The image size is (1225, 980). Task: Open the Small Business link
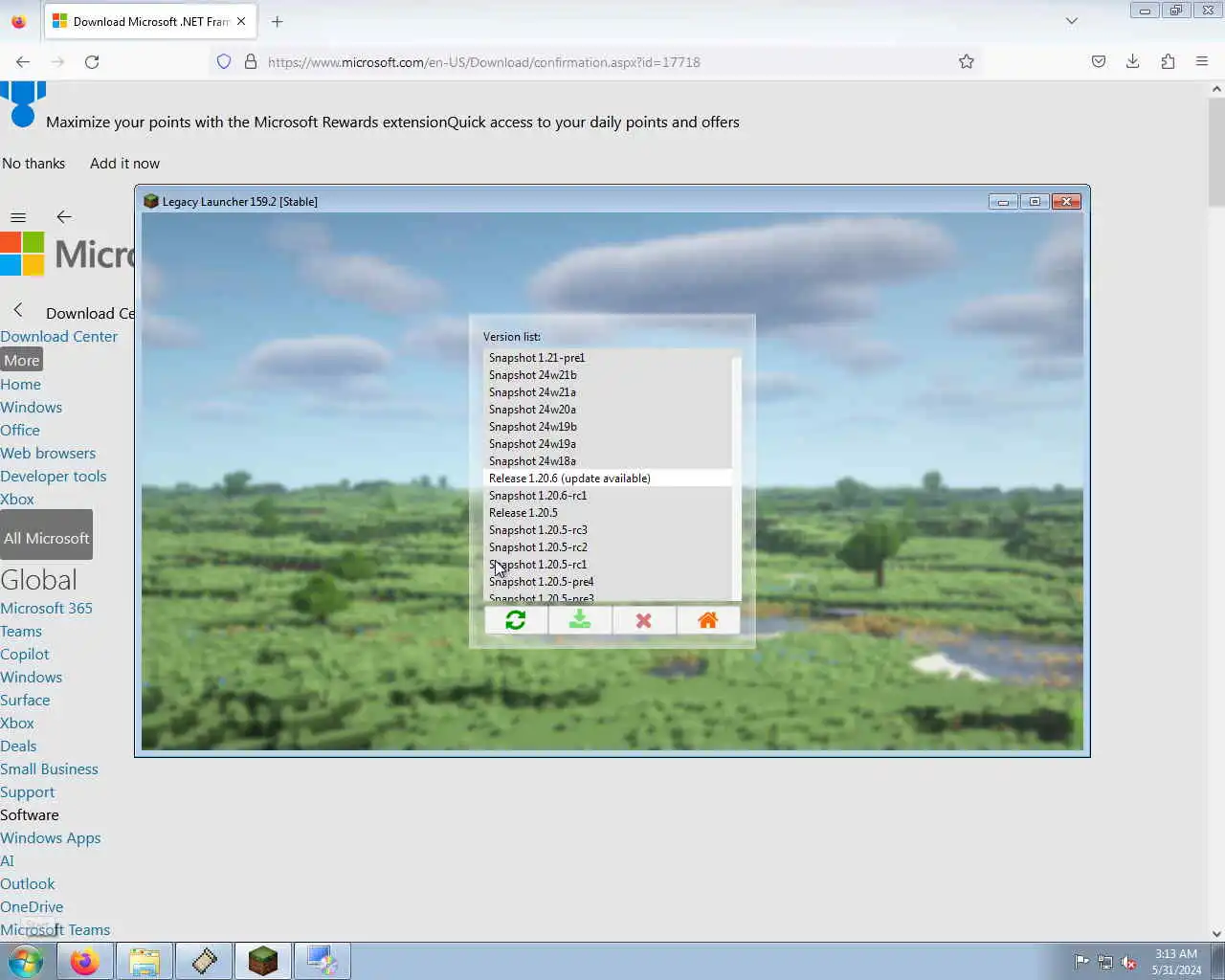49,769
